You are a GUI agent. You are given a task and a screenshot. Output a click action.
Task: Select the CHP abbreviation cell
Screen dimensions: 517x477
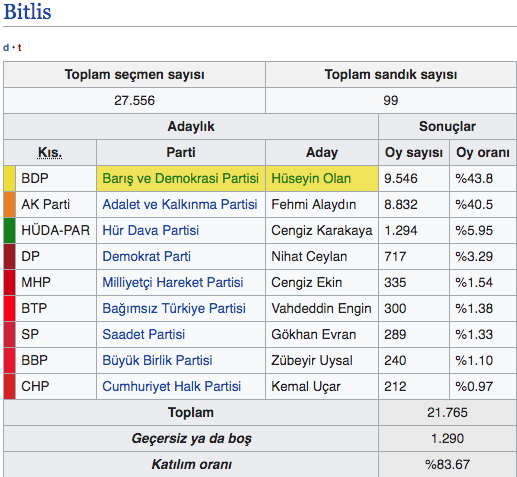pyautogui.click(x=56, y=386)
